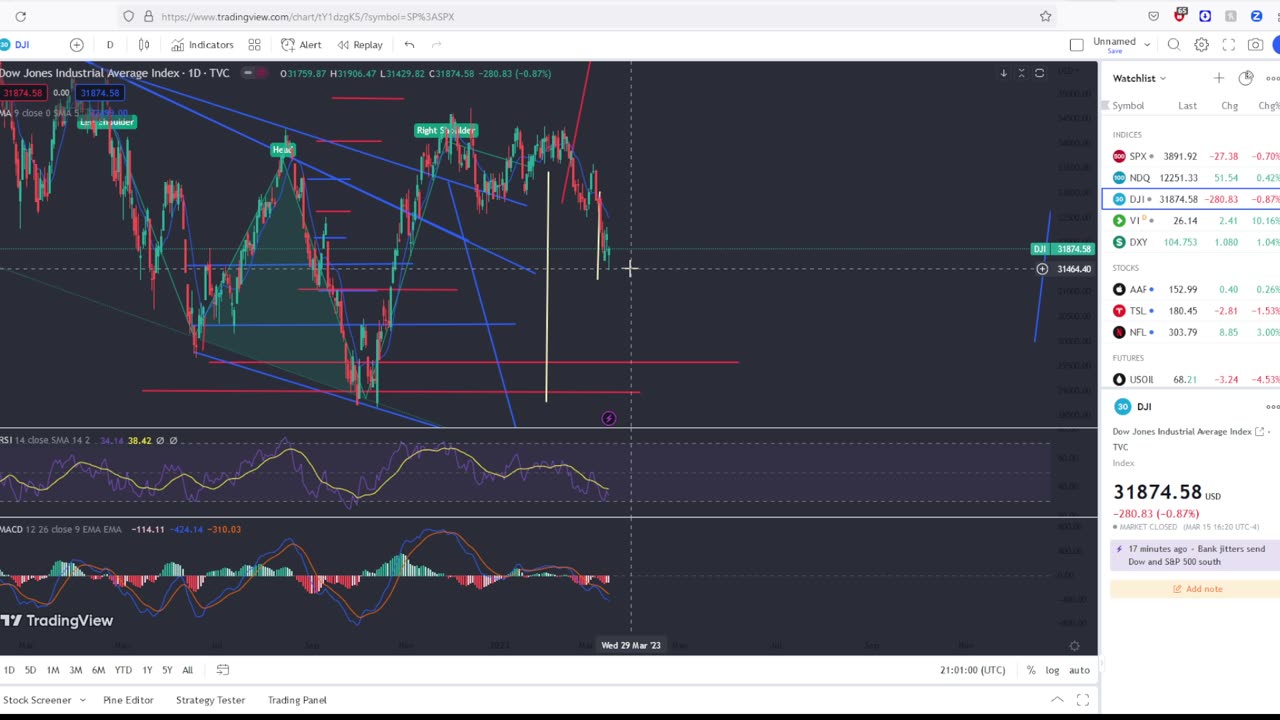Click Add note button
Image resolution: width=1280 pixels, height=720 pixels.
click(x=1197, y=589)
